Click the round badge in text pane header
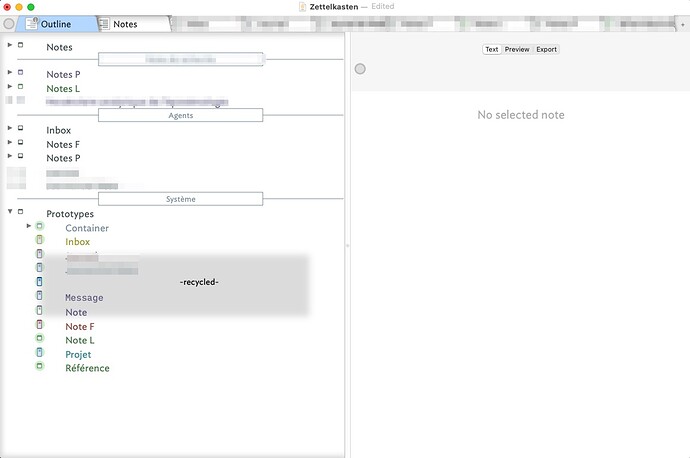The image size is (690, 458). [x=360, y=69]
